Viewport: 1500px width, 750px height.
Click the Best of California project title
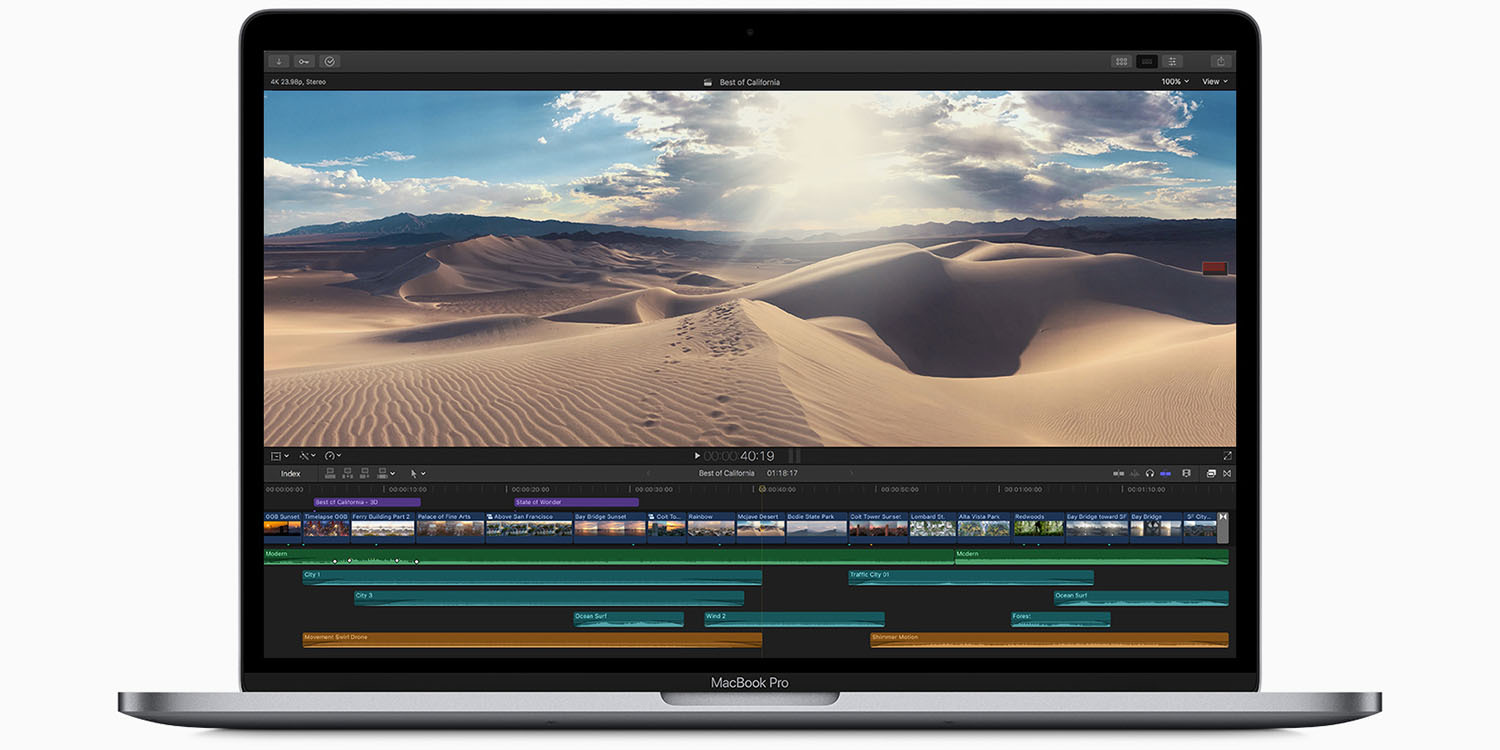click(x=750, y=82)
